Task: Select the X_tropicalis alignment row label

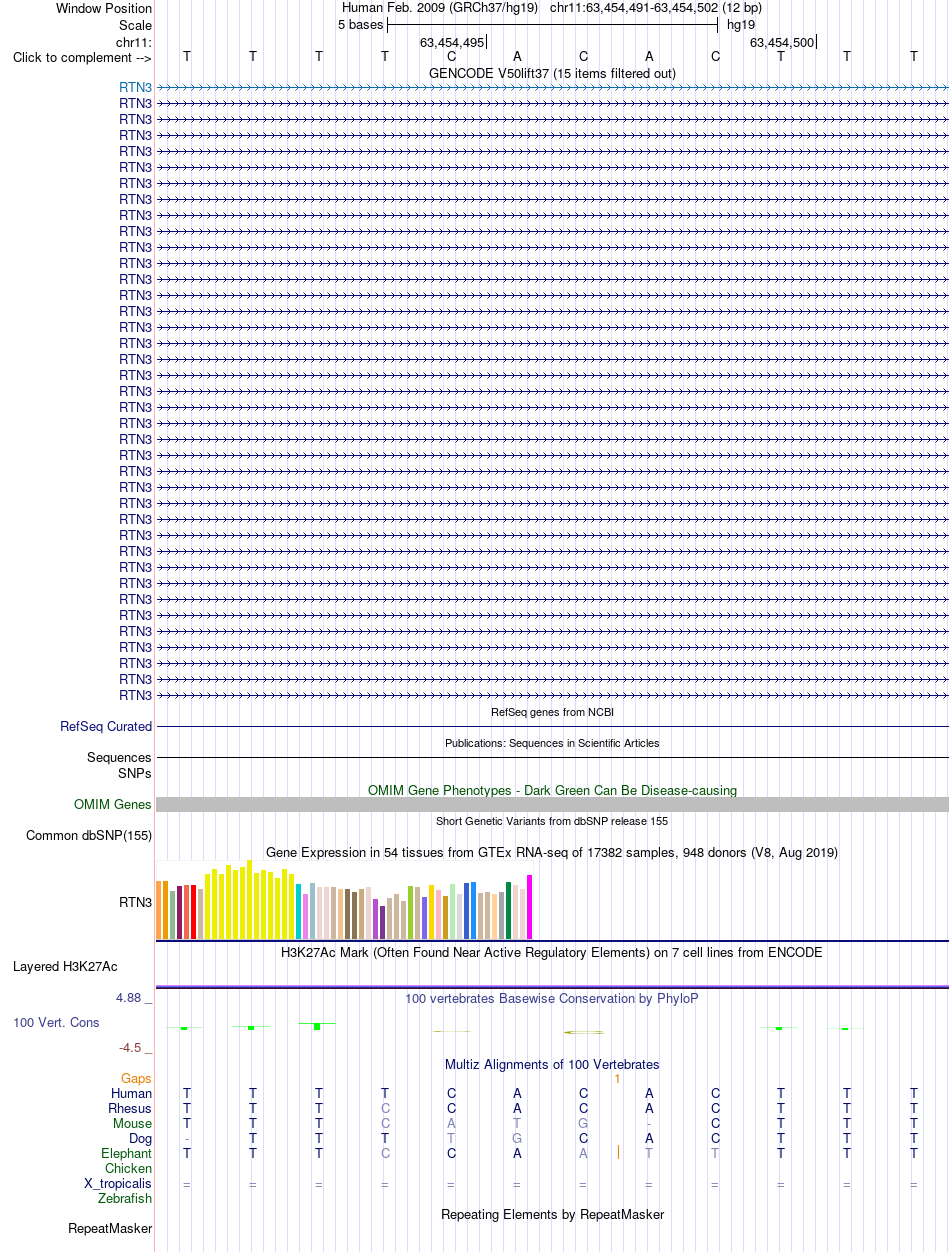Action: tap(118, 1183)
